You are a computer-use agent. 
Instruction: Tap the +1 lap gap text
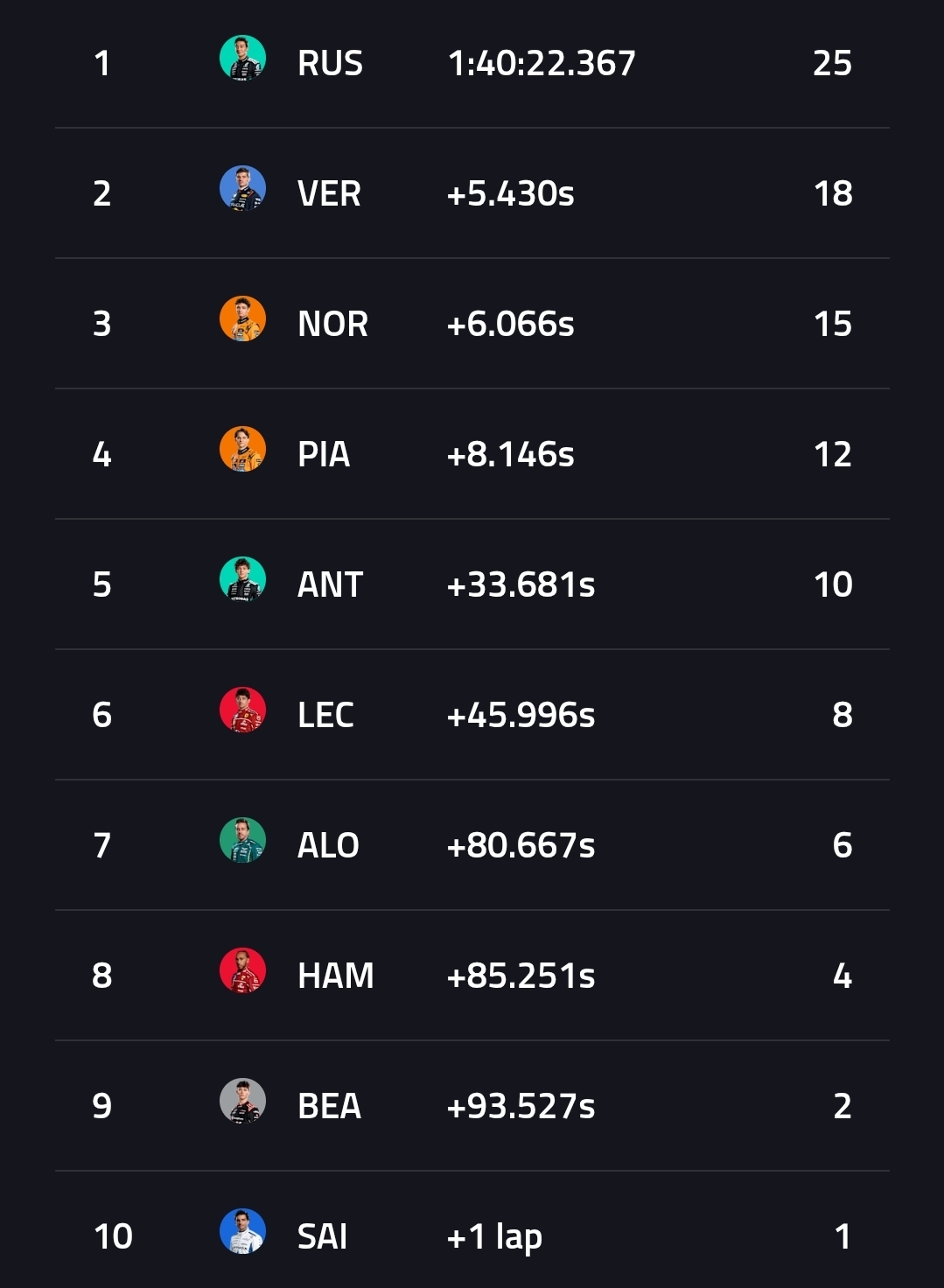click(x=494, y=1236)
